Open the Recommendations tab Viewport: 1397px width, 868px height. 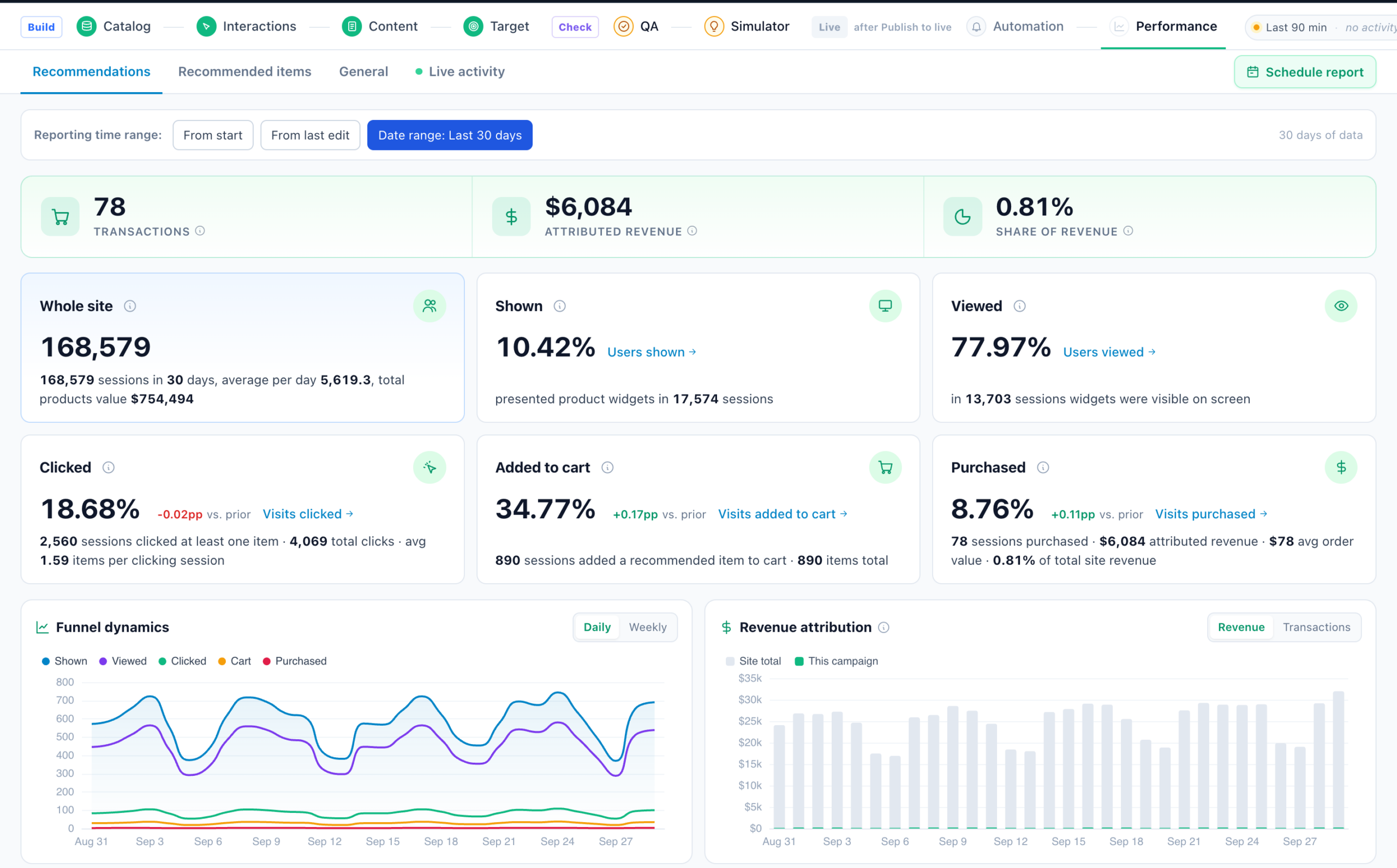91,71
